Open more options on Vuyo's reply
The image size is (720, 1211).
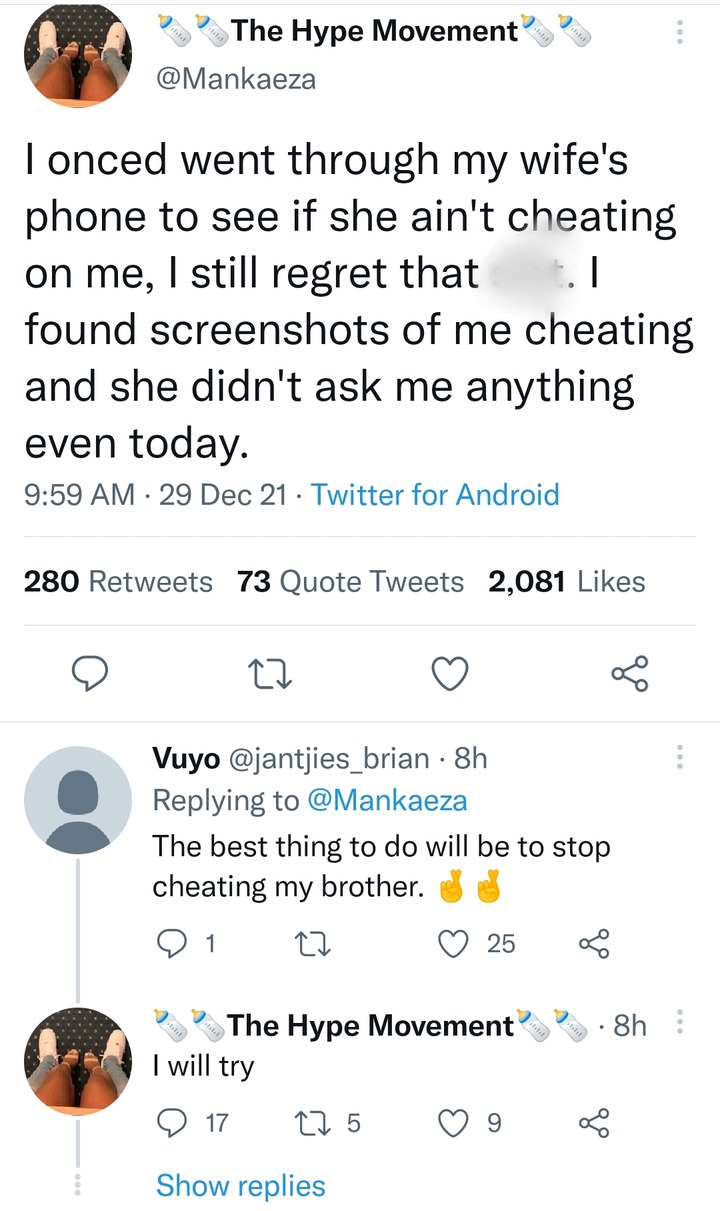point(680,758)
